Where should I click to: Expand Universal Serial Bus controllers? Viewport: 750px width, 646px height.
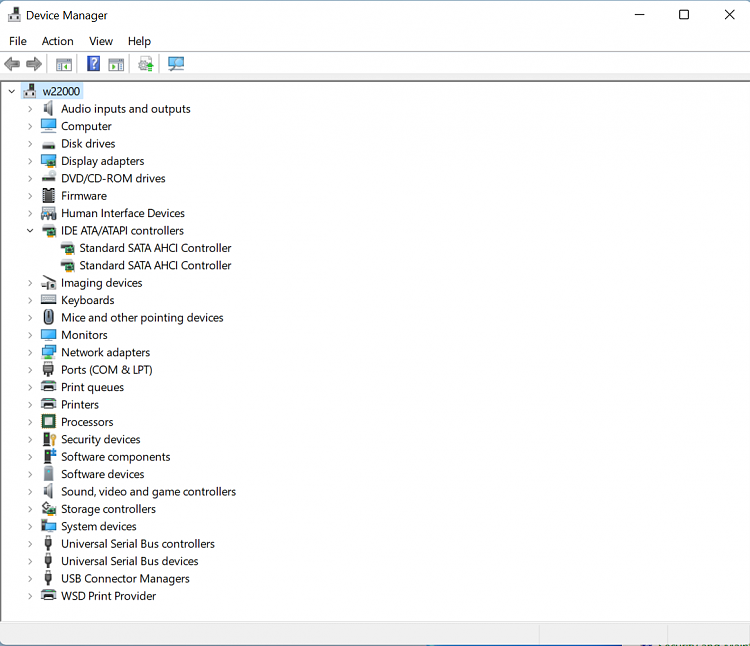[x=30, y=544]
